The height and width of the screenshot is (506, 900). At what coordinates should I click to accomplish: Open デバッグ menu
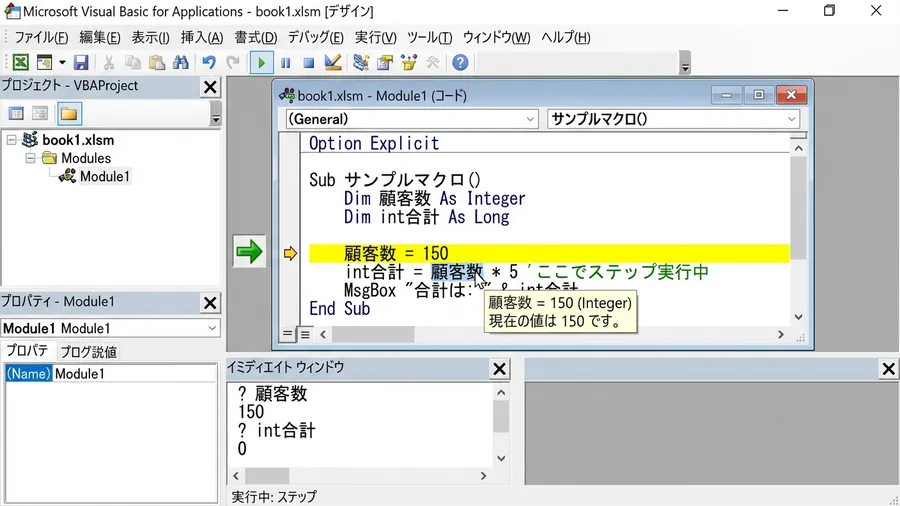coord(315,37)
